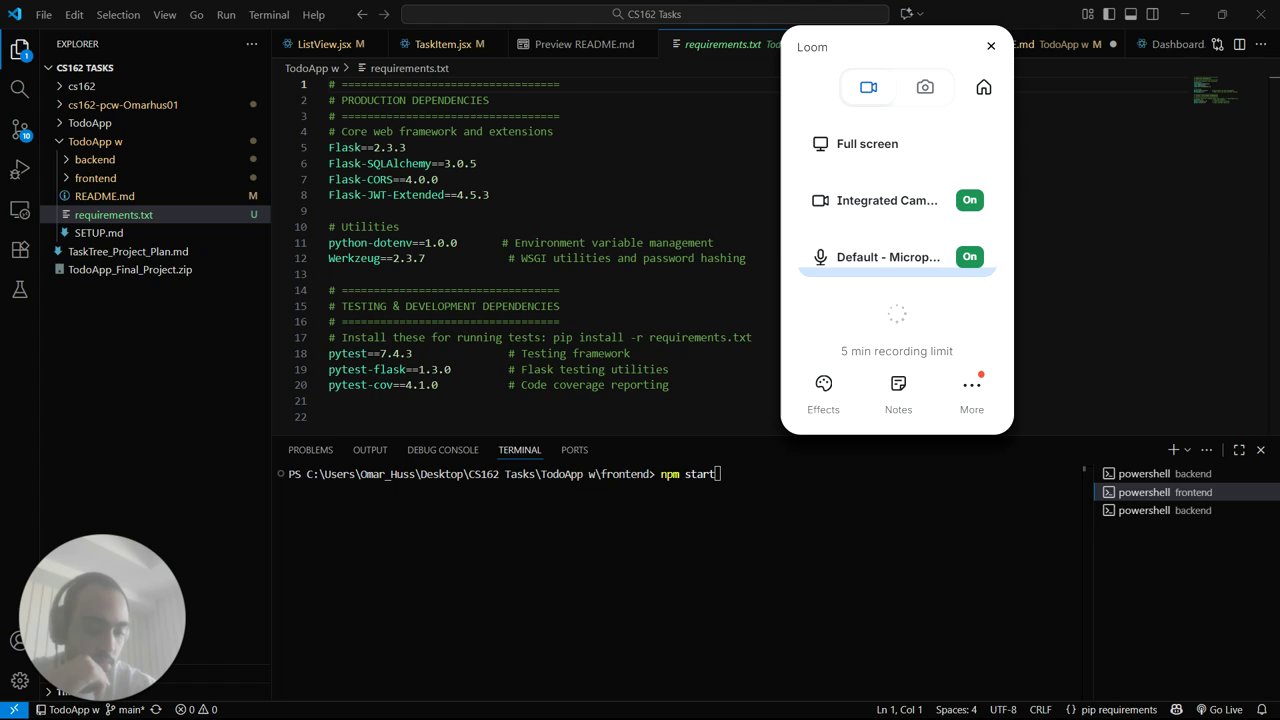Select Loom screenshot camera mode
1280x720 pixels.
pos(925,87)
